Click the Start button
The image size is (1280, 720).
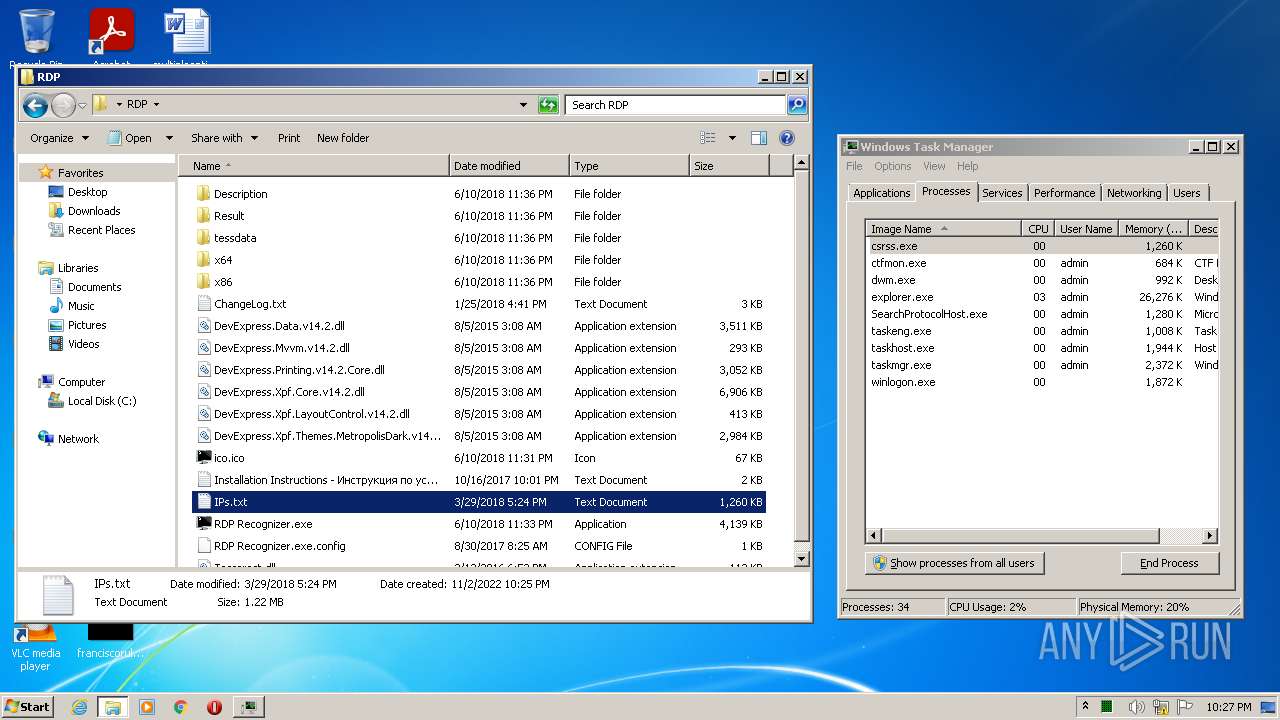coord(27,707)
